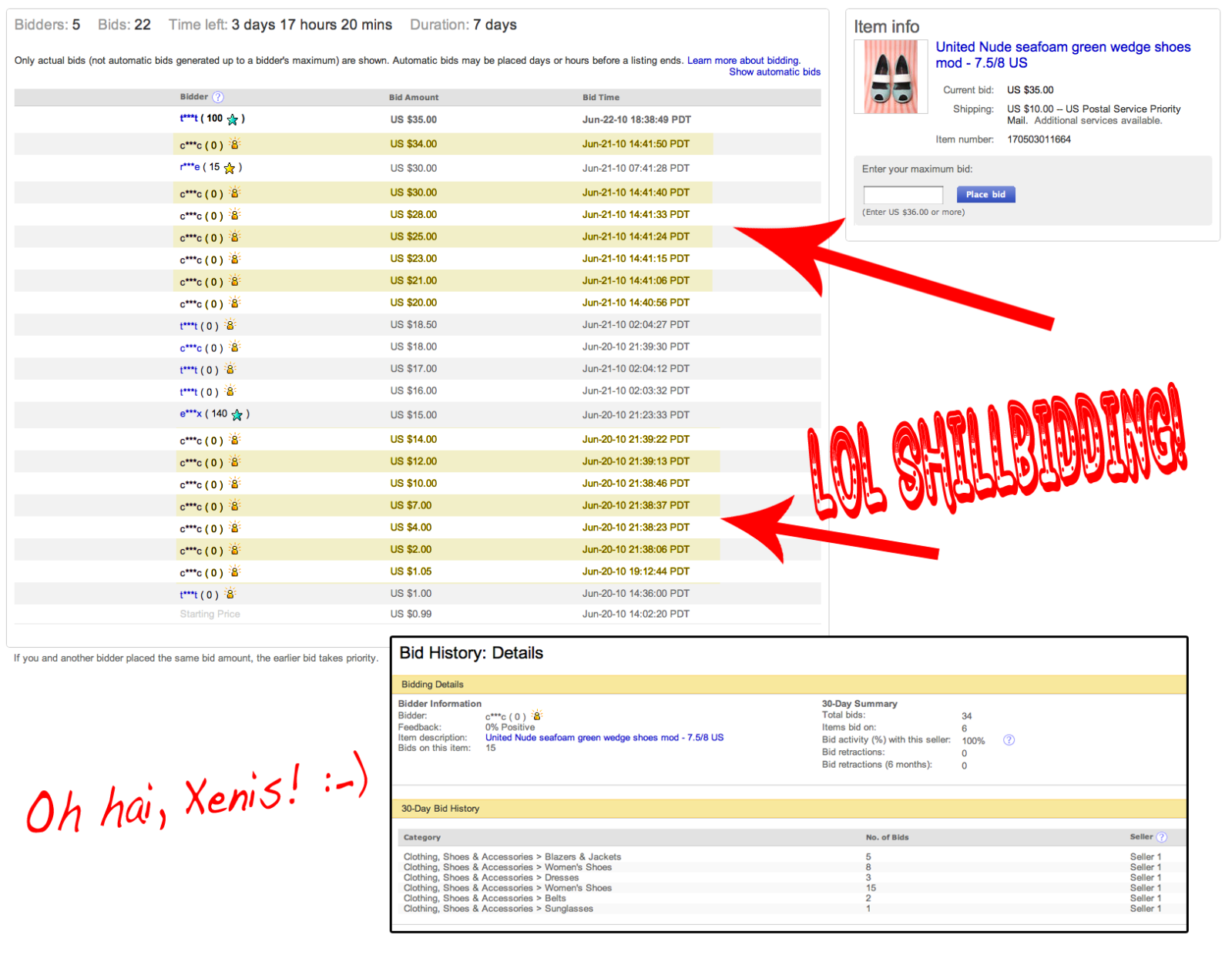Open bidder t***t profile on the $35.00 bid
This screenshot has height=975, width=1232.
tap(189, 119)
